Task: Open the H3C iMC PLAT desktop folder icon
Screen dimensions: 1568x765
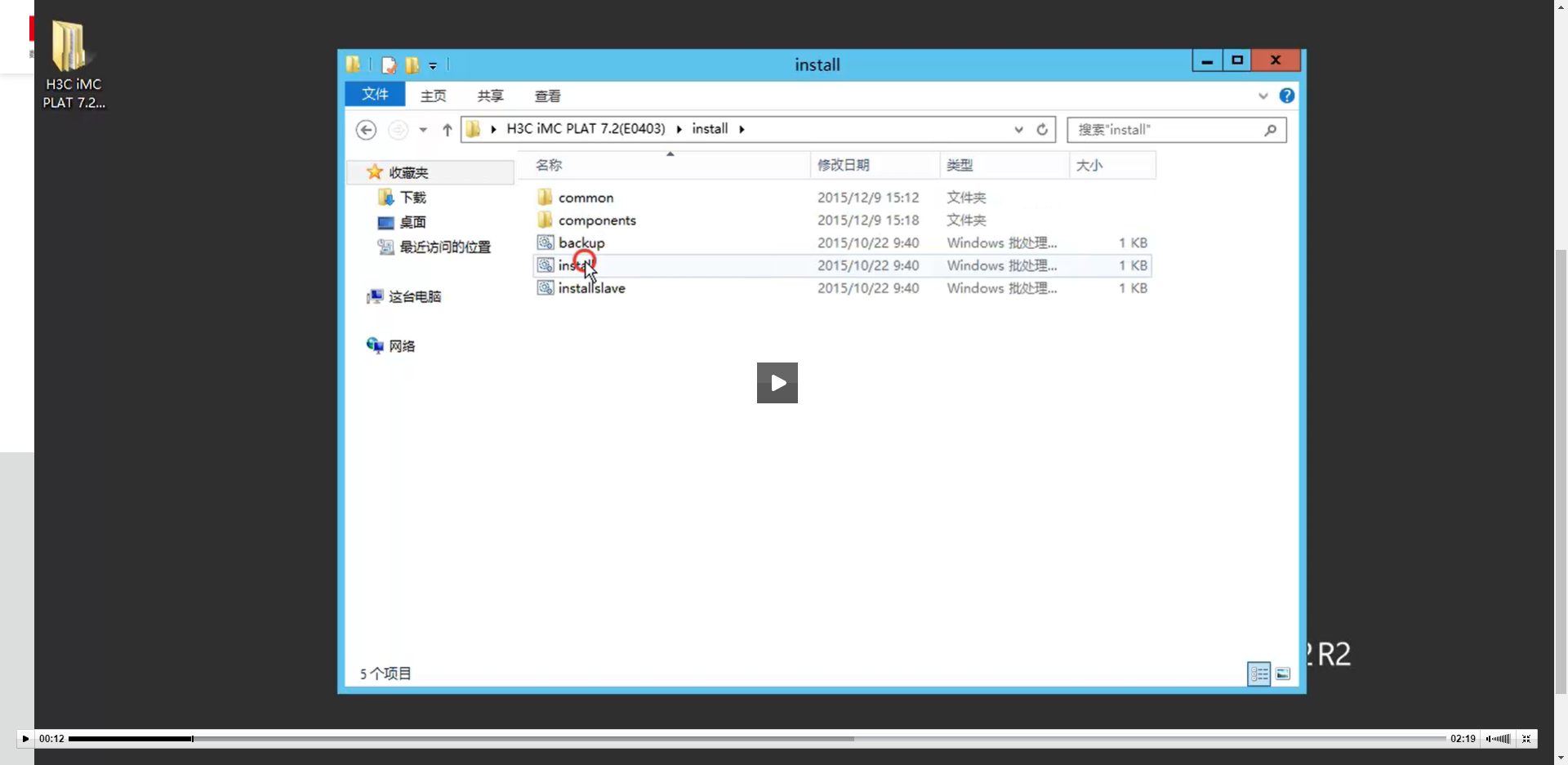Action: [73, 64]
